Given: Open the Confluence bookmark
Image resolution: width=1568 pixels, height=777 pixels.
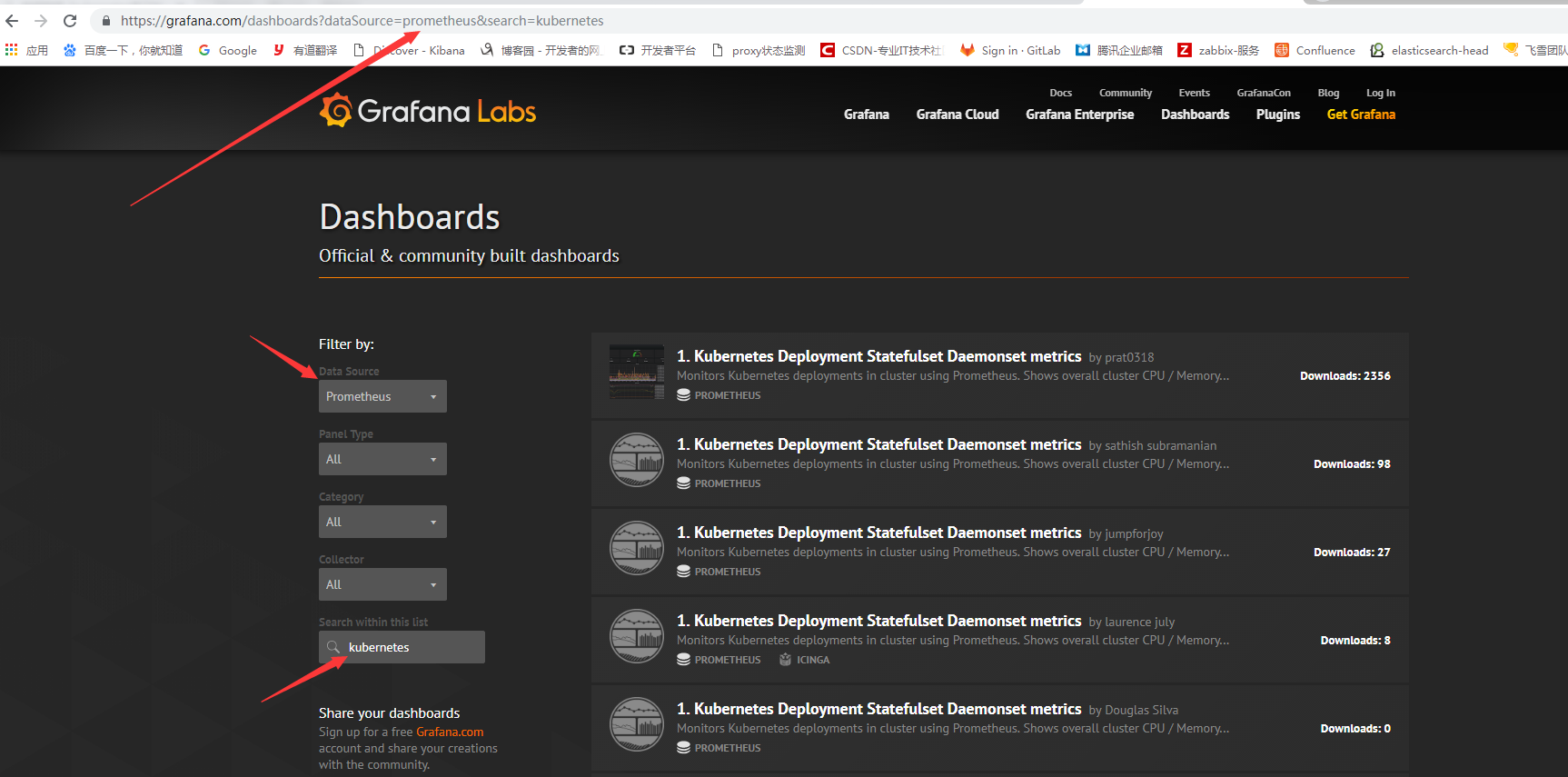Looking at the screenshot, I should [x=1315, y=50].
